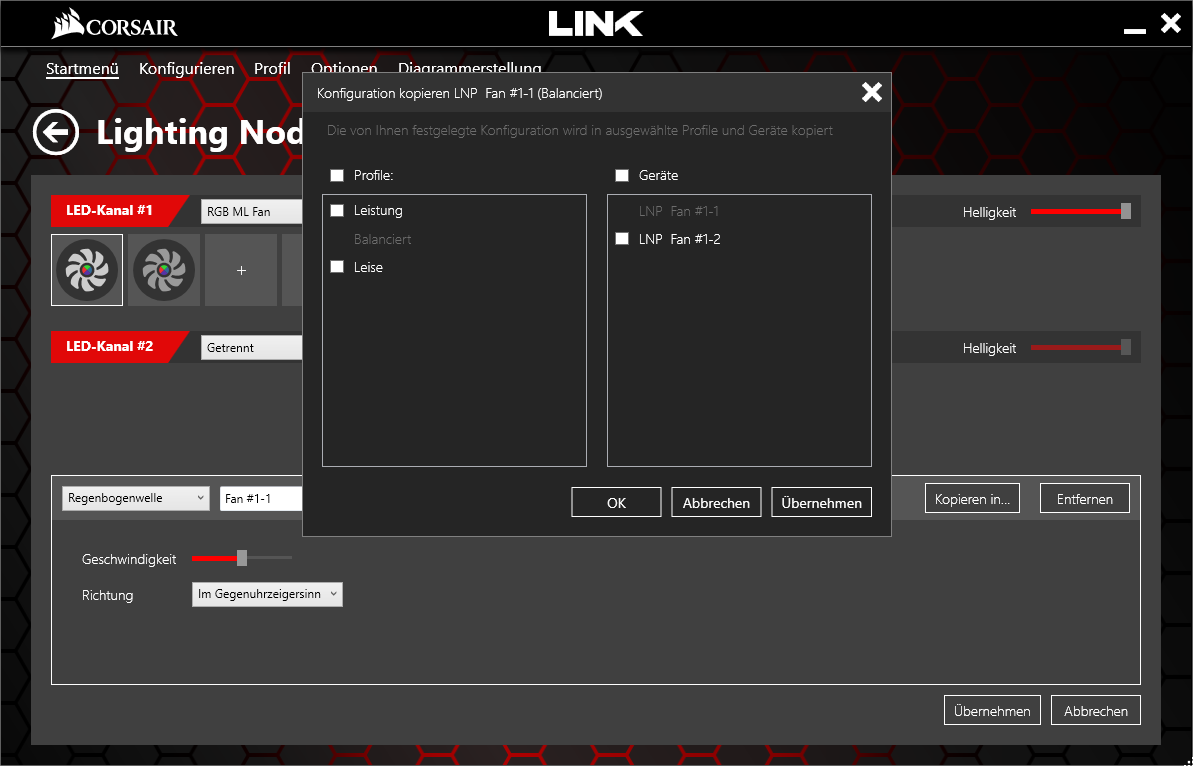Click the Corsair logo in the title bar
This screenshot has height=766, width=1193.
[114, 24]
